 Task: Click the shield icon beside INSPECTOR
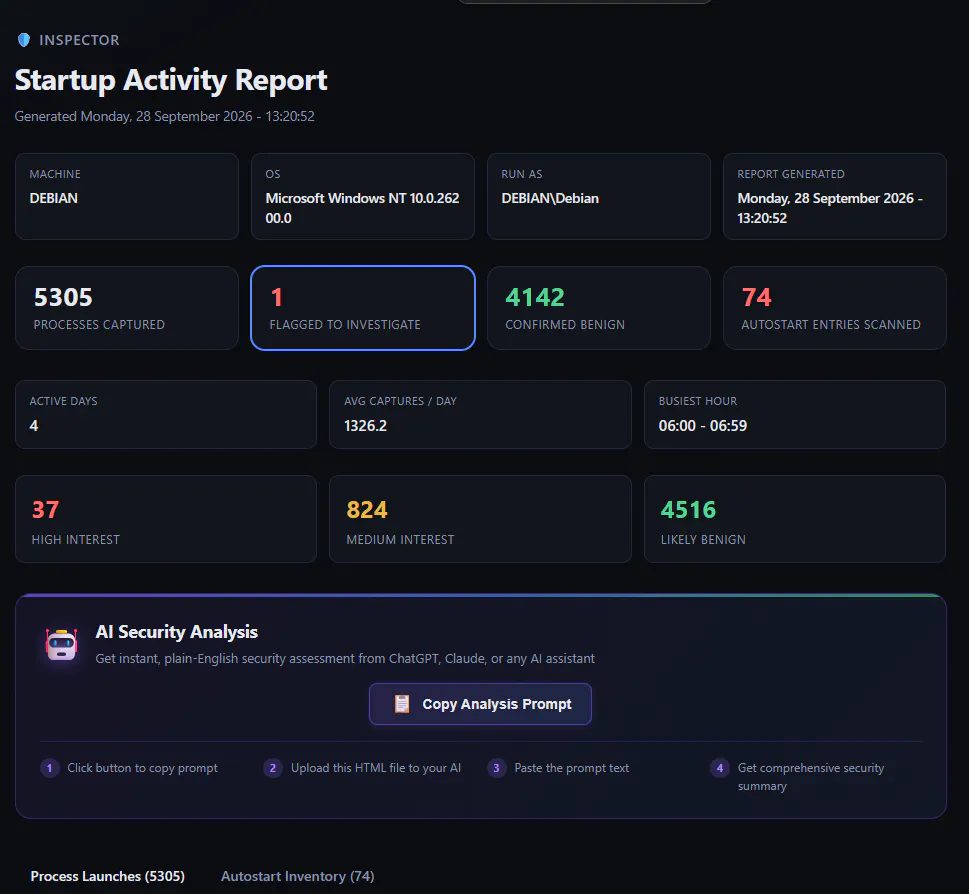tap(24, 40)
